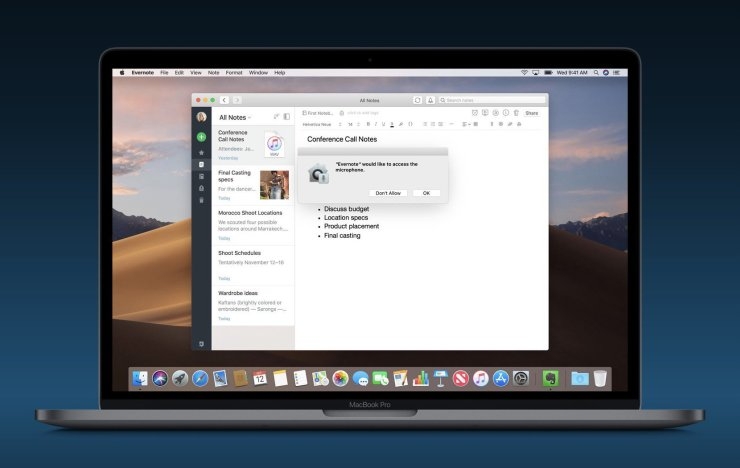This screenshot has height=468, width=740.
Task: Click OK in the microphone dialog
Action: click(x=426, y=193)
